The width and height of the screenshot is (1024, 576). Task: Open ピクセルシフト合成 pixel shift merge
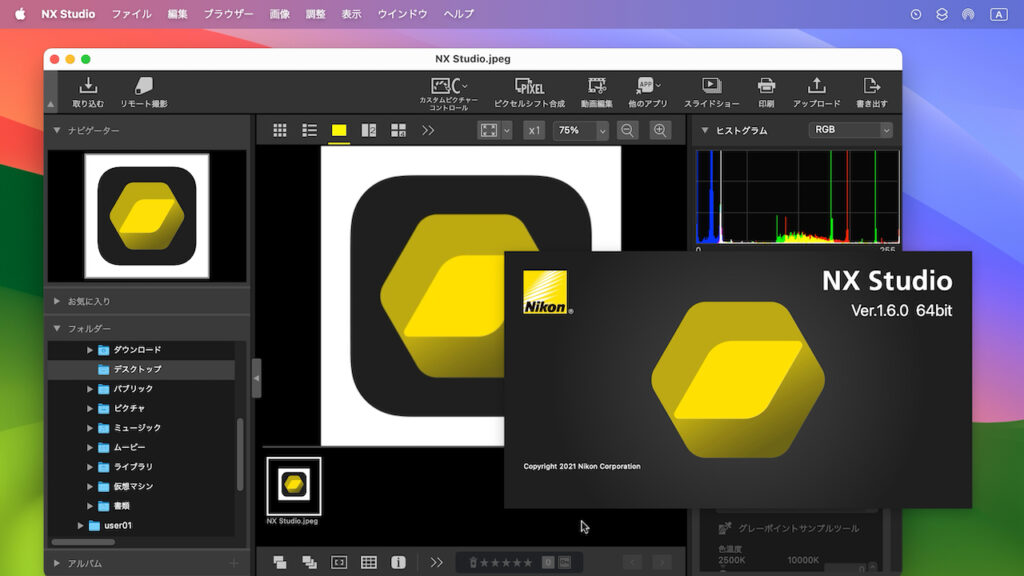point(531,88)
